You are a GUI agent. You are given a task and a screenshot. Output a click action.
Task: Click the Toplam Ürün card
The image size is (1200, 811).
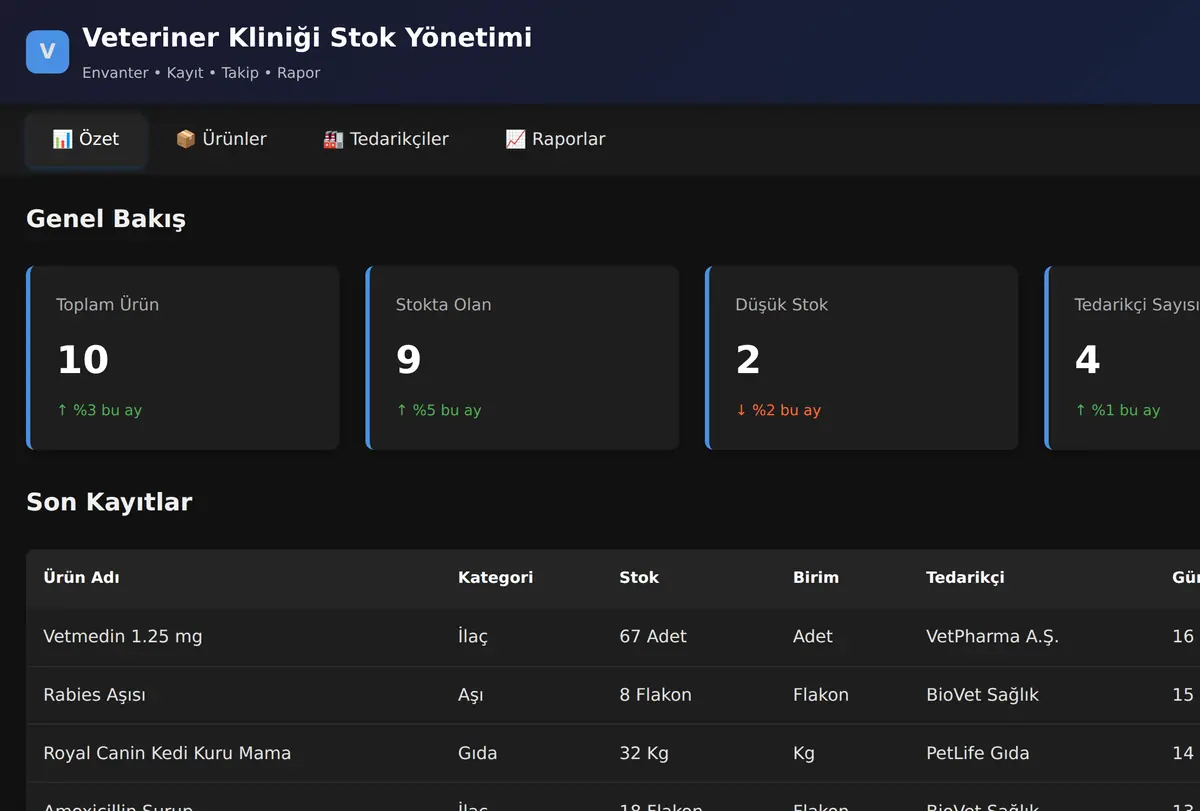point(183,358)
